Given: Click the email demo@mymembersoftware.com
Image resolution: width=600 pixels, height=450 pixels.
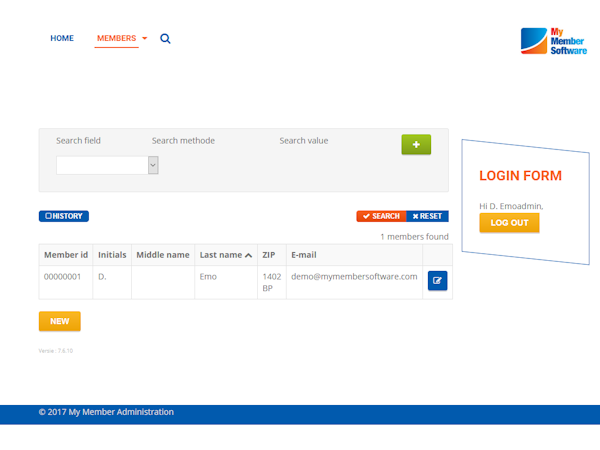Looking at the screenshot, I should [x=354, y=277].
